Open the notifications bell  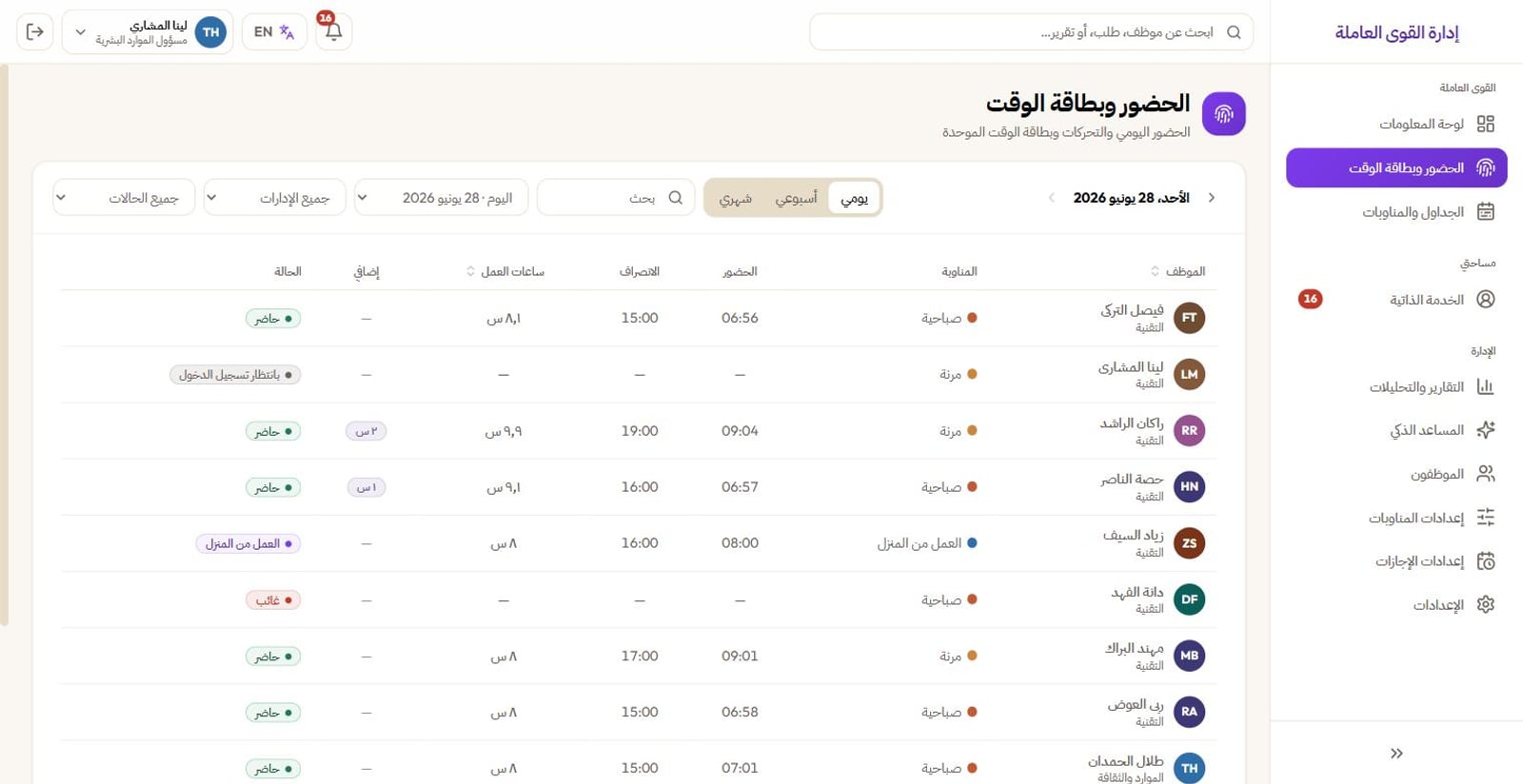click(333, 32)
